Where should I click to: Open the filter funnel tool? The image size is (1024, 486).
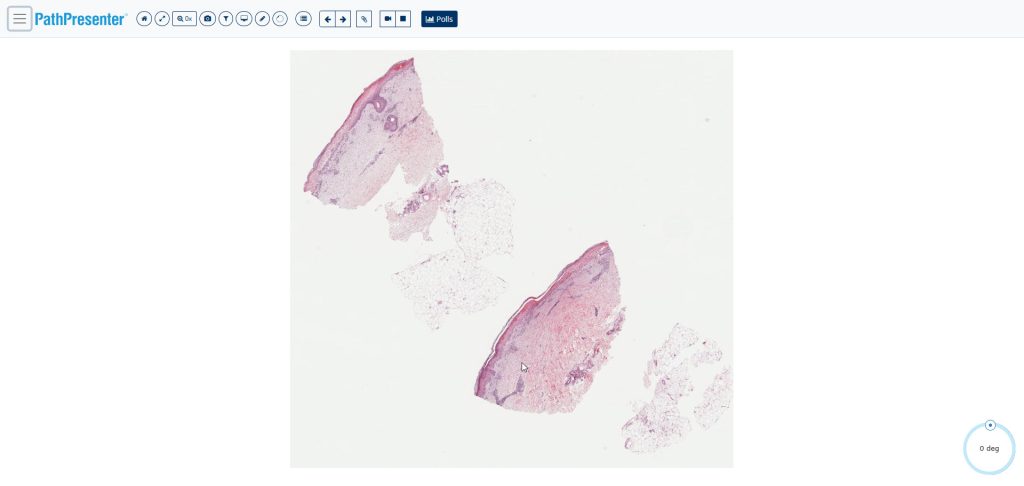coord(226,19)
